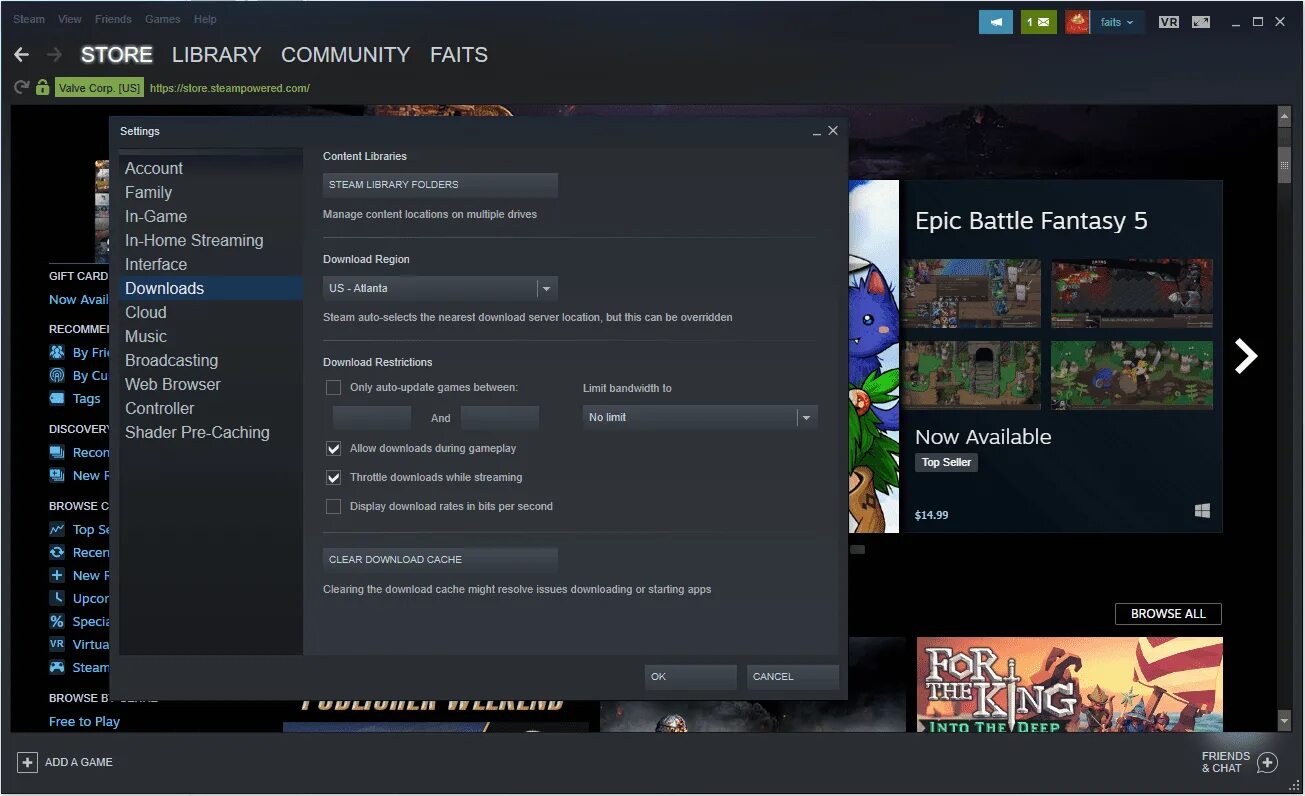Select Shader Pre-Caching settings category
Screen dimensions: 1305x796
[211, 432]
